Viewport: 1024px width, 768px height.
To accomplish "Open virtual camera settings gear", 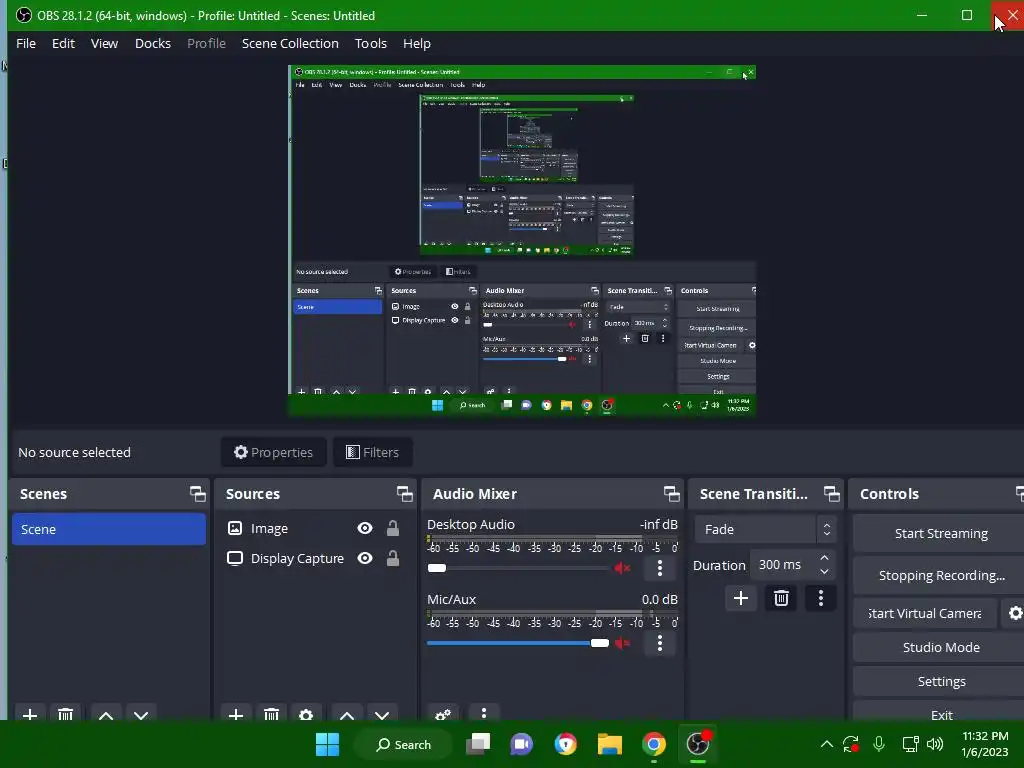I will tap(1014, 613).
